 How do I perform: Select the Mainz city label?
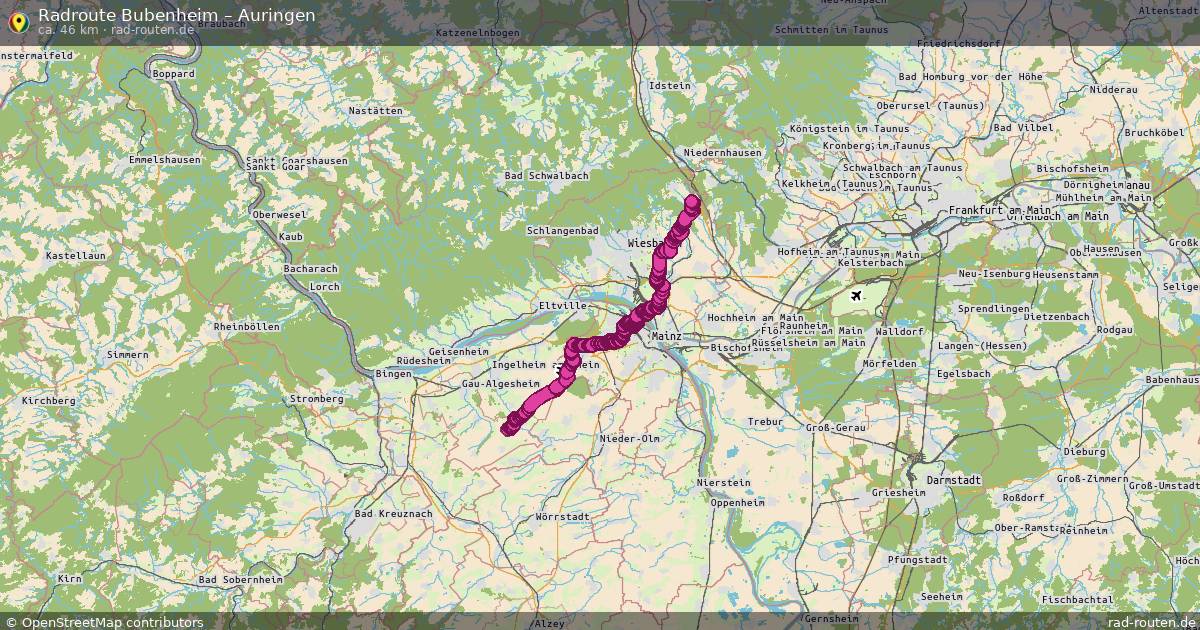pos(665,337)
